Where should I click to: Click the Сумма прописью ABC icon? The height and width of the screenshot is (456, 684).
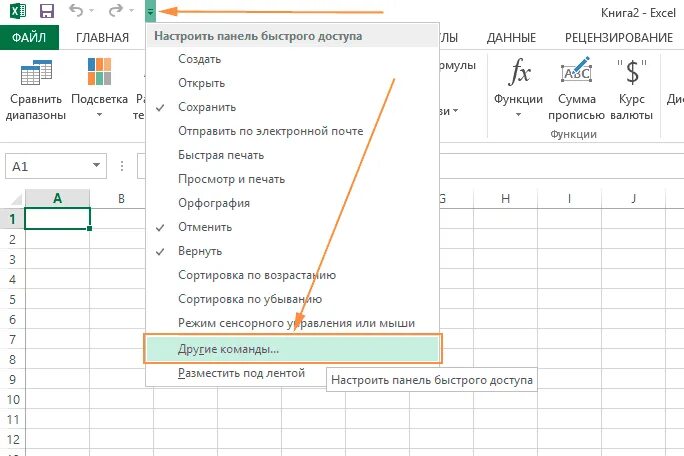576,70
